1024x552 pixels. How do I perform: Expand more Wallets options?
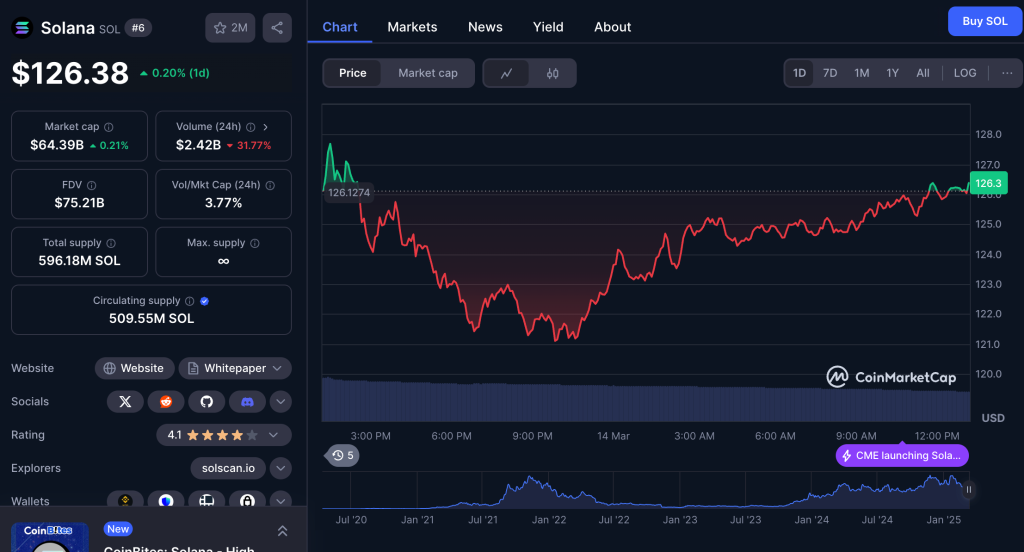280,501
